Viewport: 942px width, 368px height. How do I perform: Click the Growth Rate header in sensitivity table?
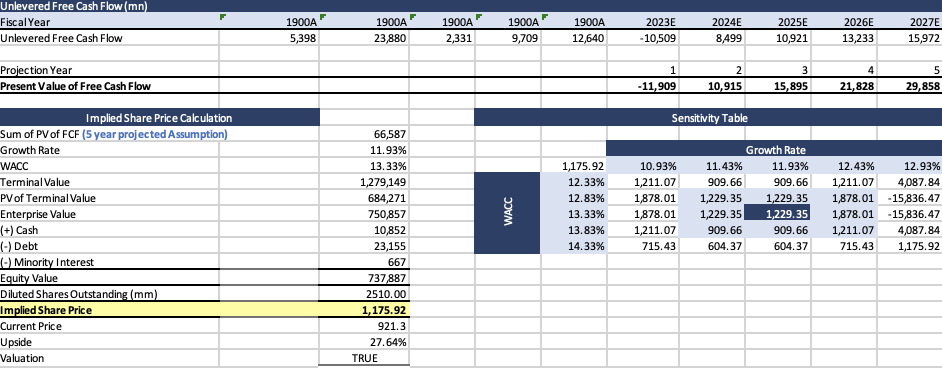[x=774, y=149]
